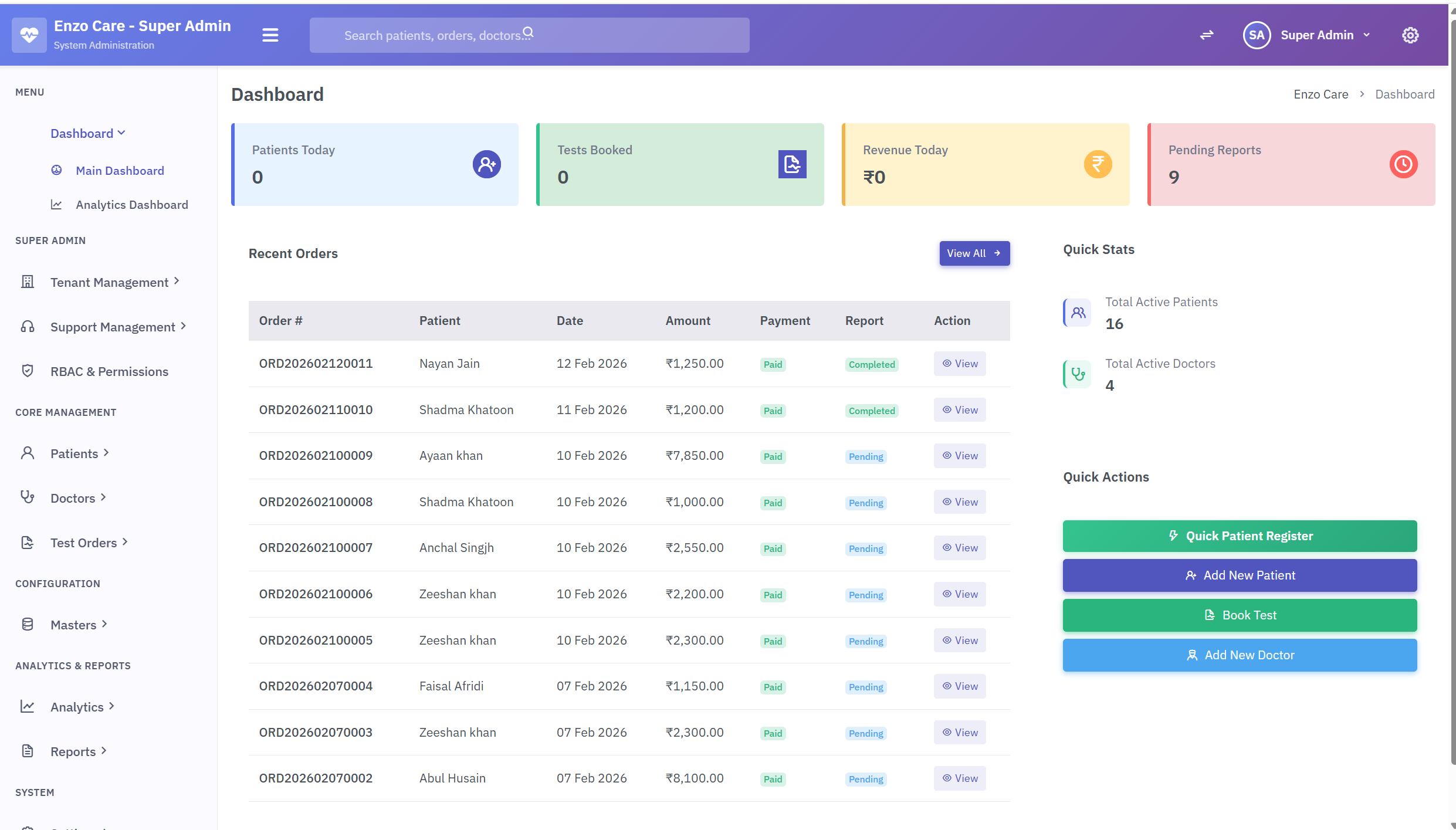Click the SA avatar circle
Image resolution: width=1456 pixels, height=830 pixels.
[x=1256, y=35]
